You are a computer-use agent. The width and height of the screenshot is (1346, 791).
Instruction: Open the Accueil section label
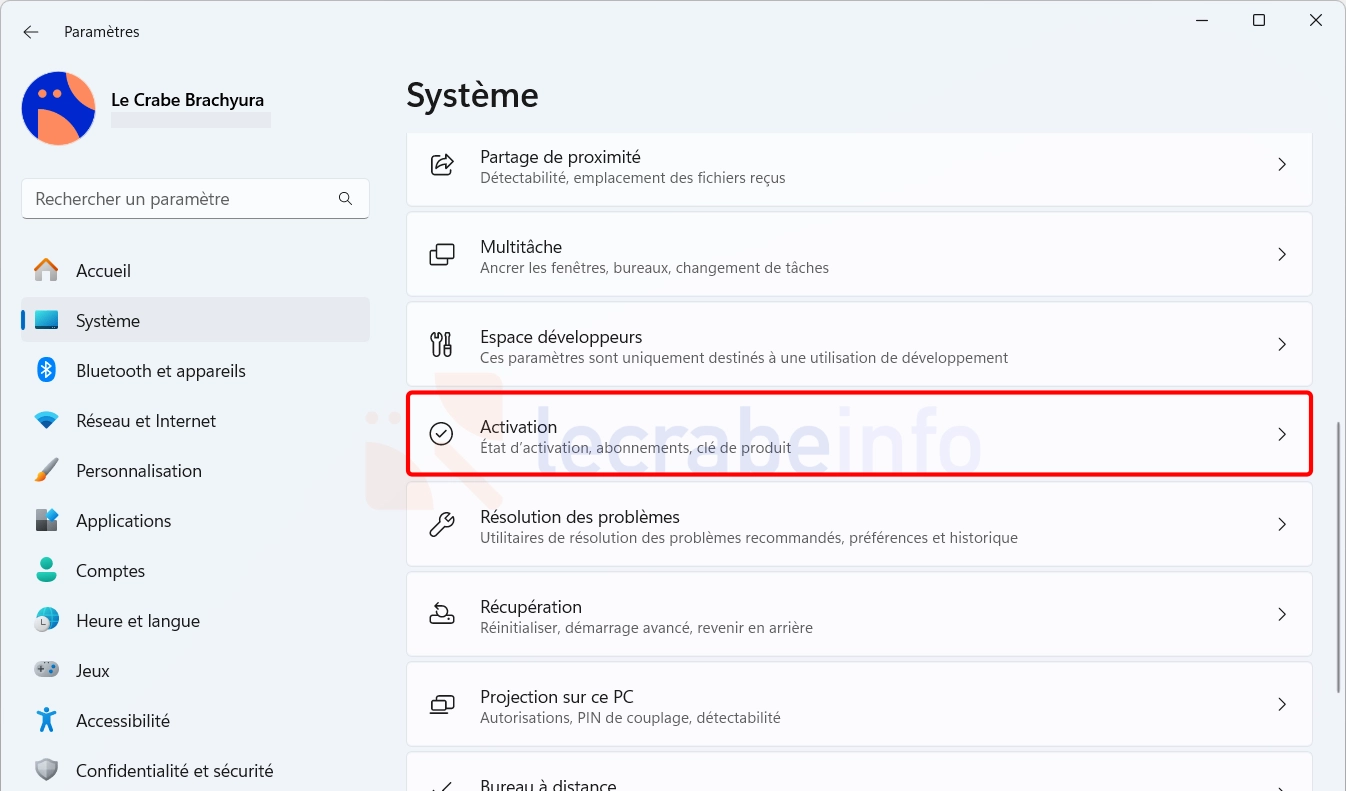point(103,271)
